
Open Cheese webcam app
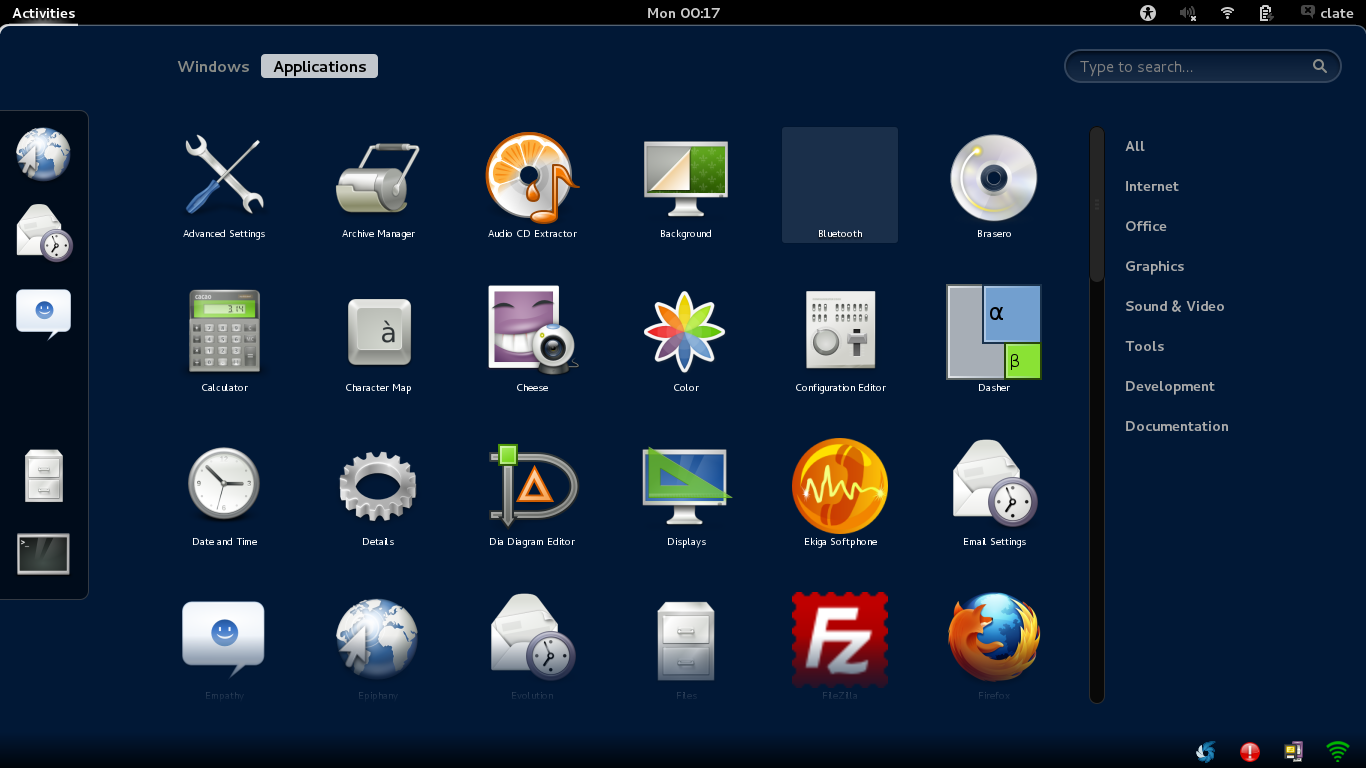click(x=532, y=340)
